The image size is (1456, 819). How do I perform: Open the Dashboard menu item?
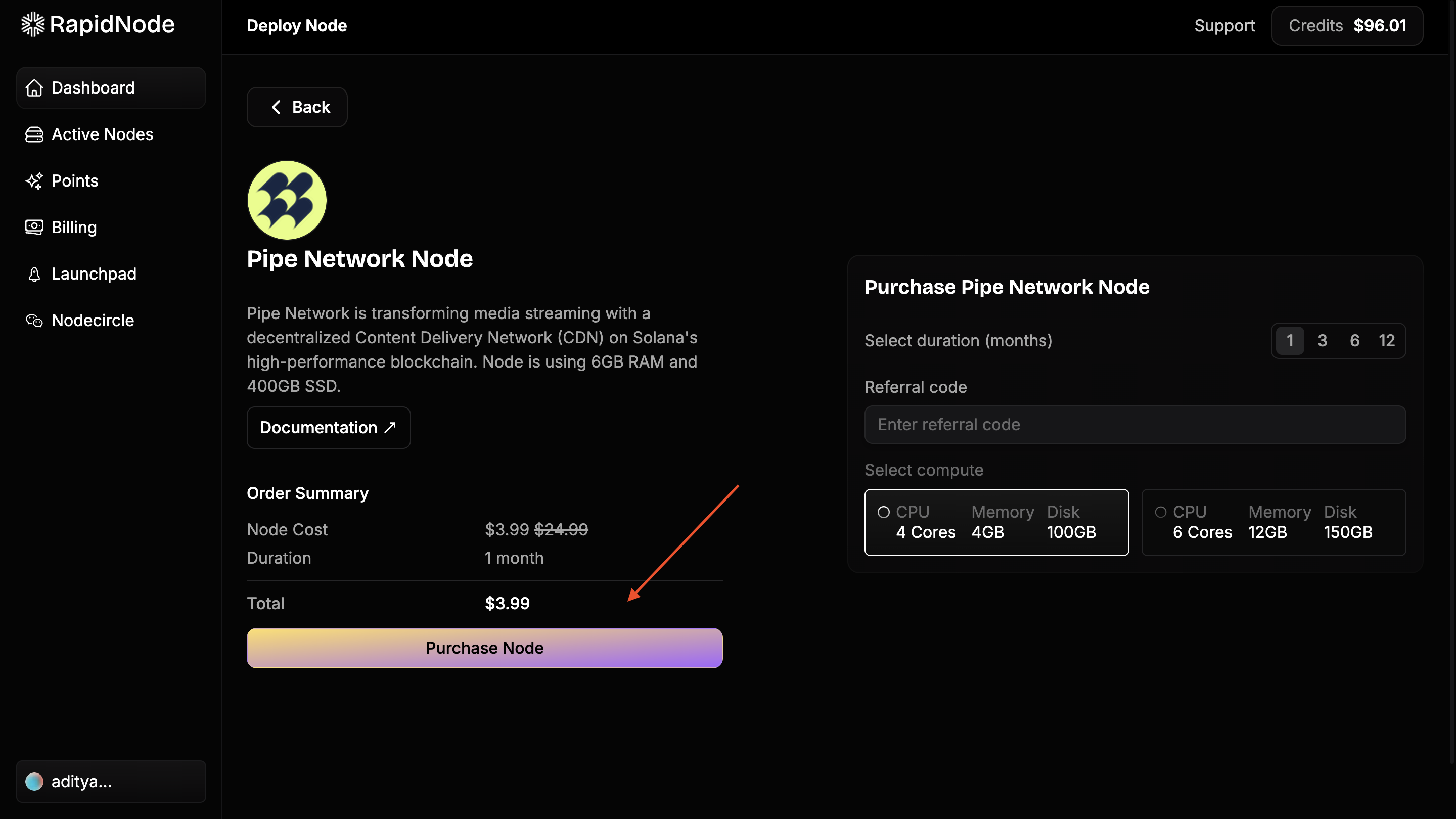pos(111,88)
